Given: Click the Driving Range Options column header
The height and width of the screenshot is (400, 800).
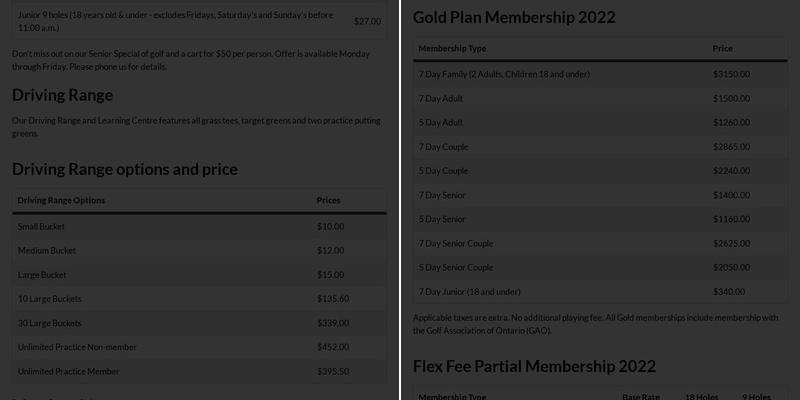Looking at the screenshot, I should click(x=61, y=200).
